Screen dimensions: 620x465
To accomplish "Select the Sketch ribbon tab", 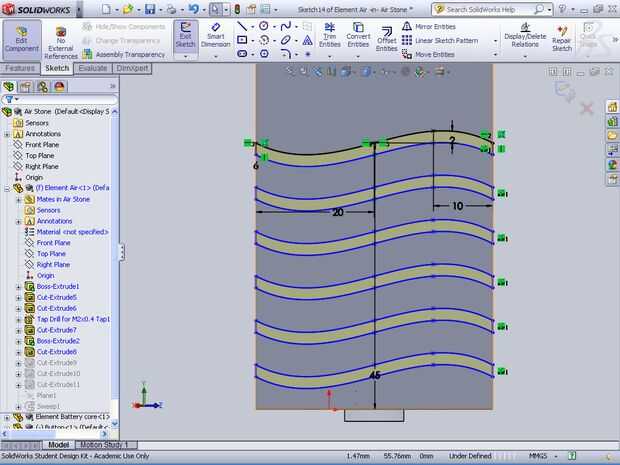I will pyautogui.click(x=57, y=68).
